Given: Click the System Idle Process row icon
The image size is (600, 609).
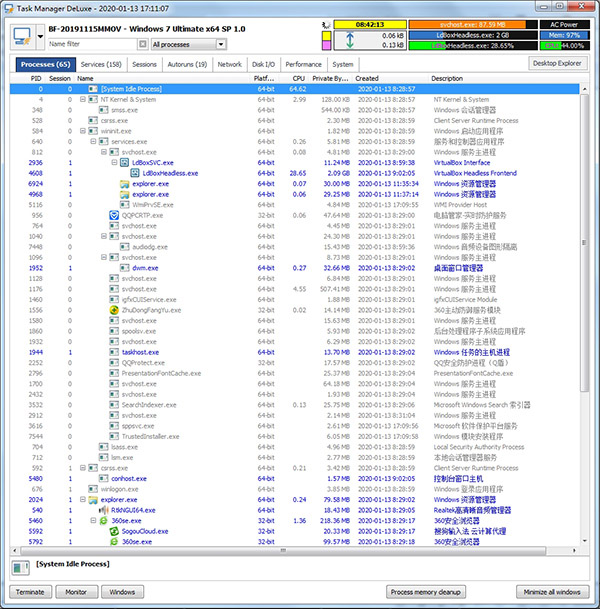Looking at the screenshot, I should click(93, 89).
